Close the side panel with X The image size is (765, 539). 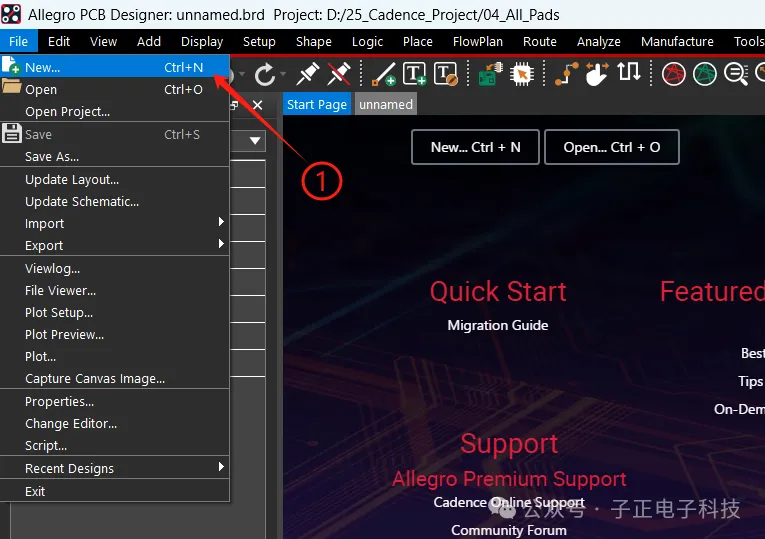[x=258, y=105]
